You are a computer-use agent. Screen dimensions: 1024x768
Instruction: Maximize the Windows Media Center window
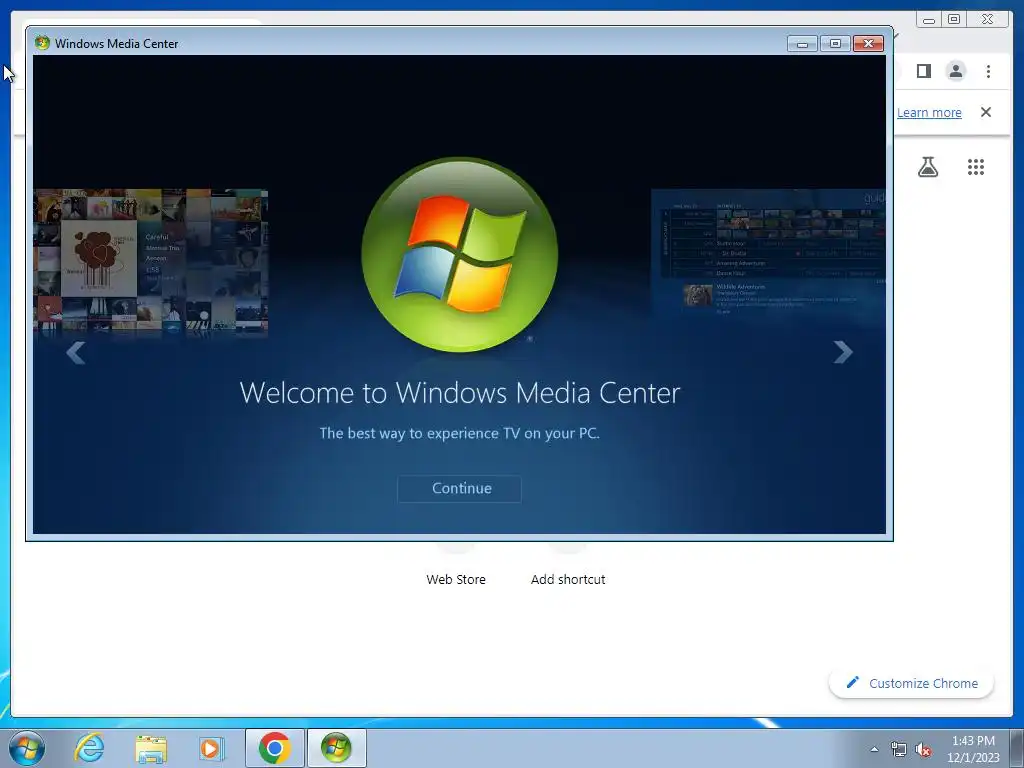tap(835, 44)
